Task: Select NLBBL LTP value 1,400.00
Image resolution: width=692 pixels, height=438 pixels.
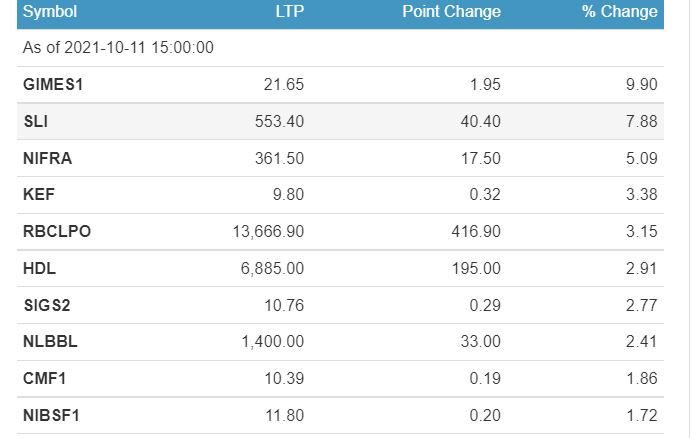Action: click(273, 341)
